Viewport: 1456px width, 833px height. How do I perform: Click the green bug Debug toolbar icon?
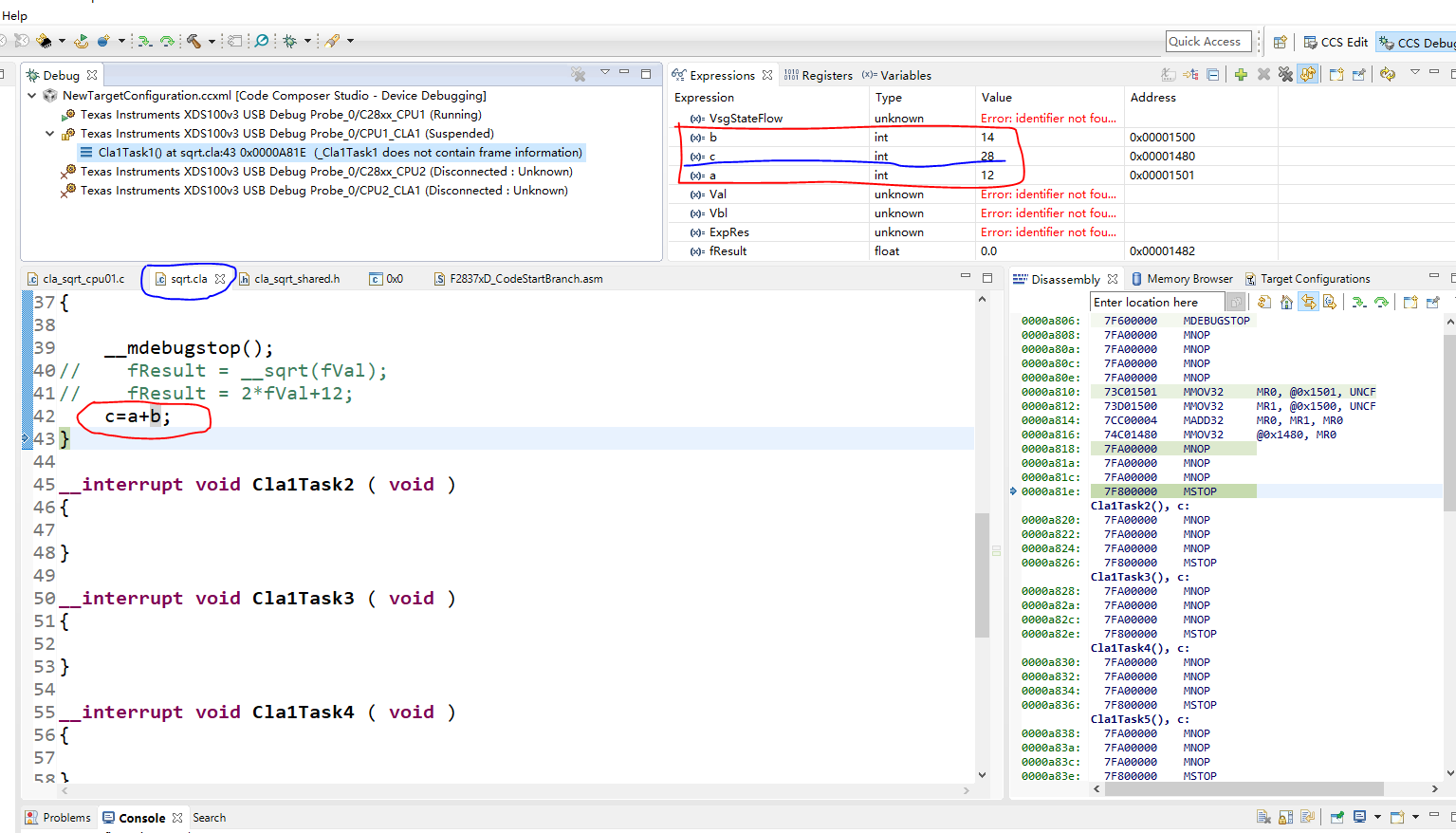(290, 41)
